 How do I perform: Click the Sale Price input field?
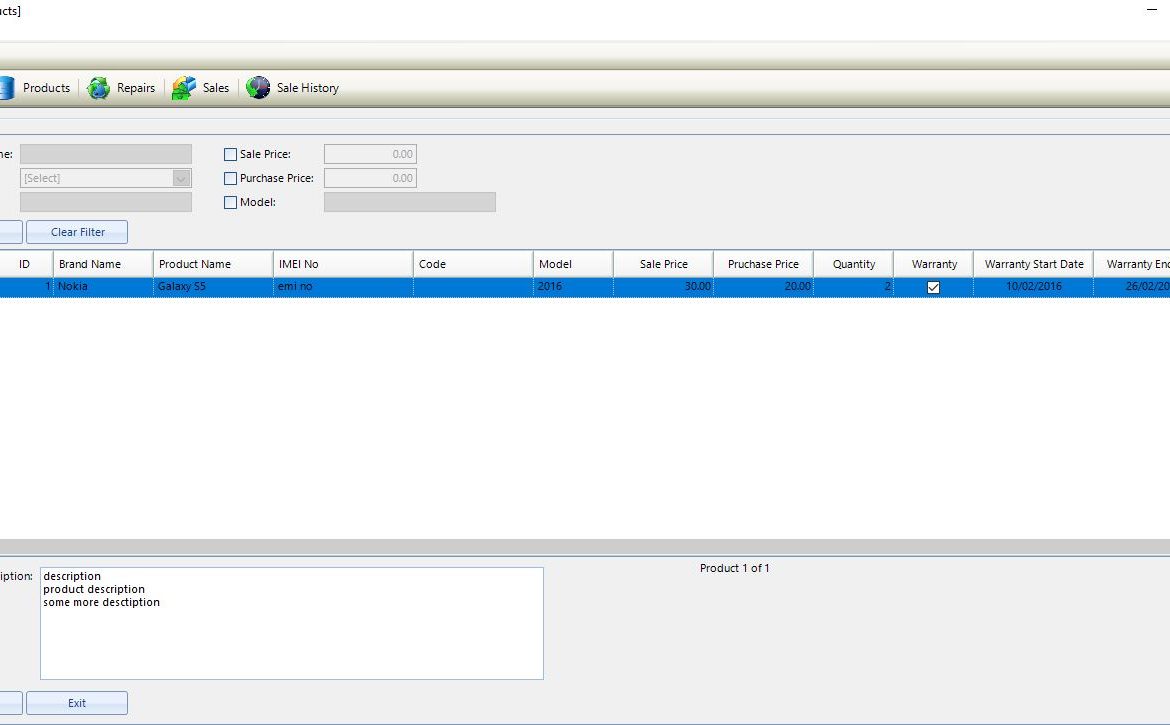pos(370,155)
